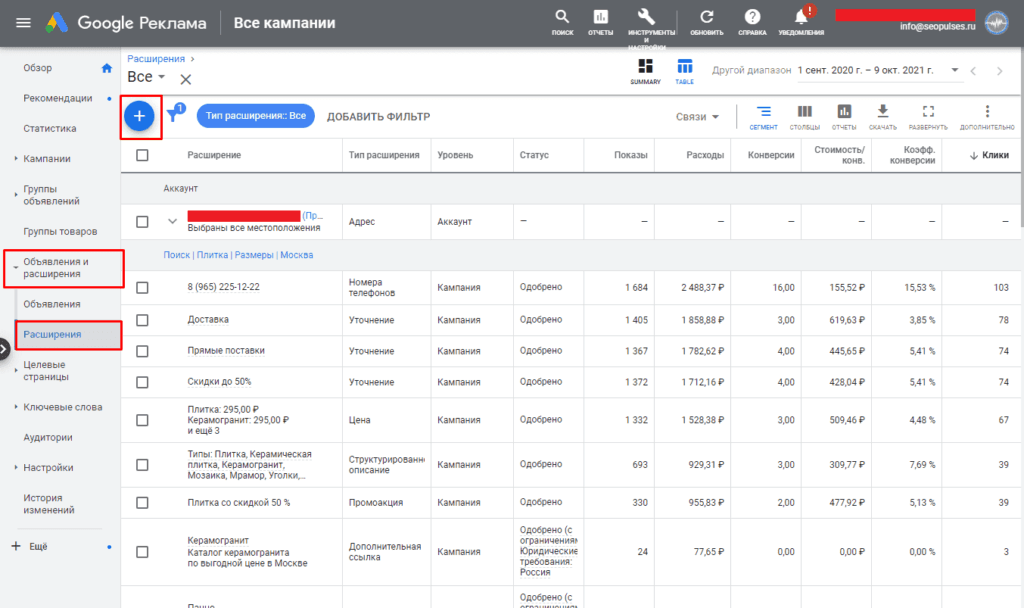
Task: Expand the collapsed side panel arrow
Action: coord(4,349)
